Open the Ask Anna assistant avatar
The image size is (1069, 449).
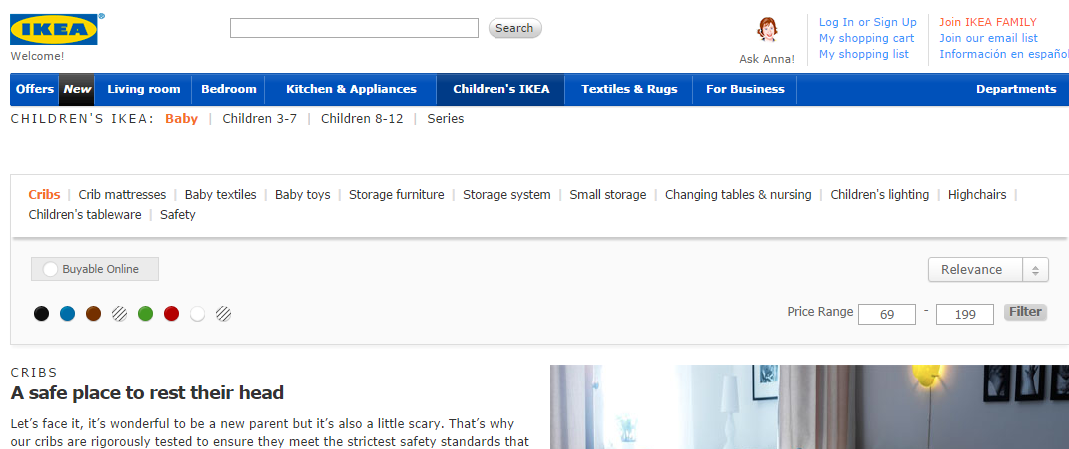click(x=767, y=31)
